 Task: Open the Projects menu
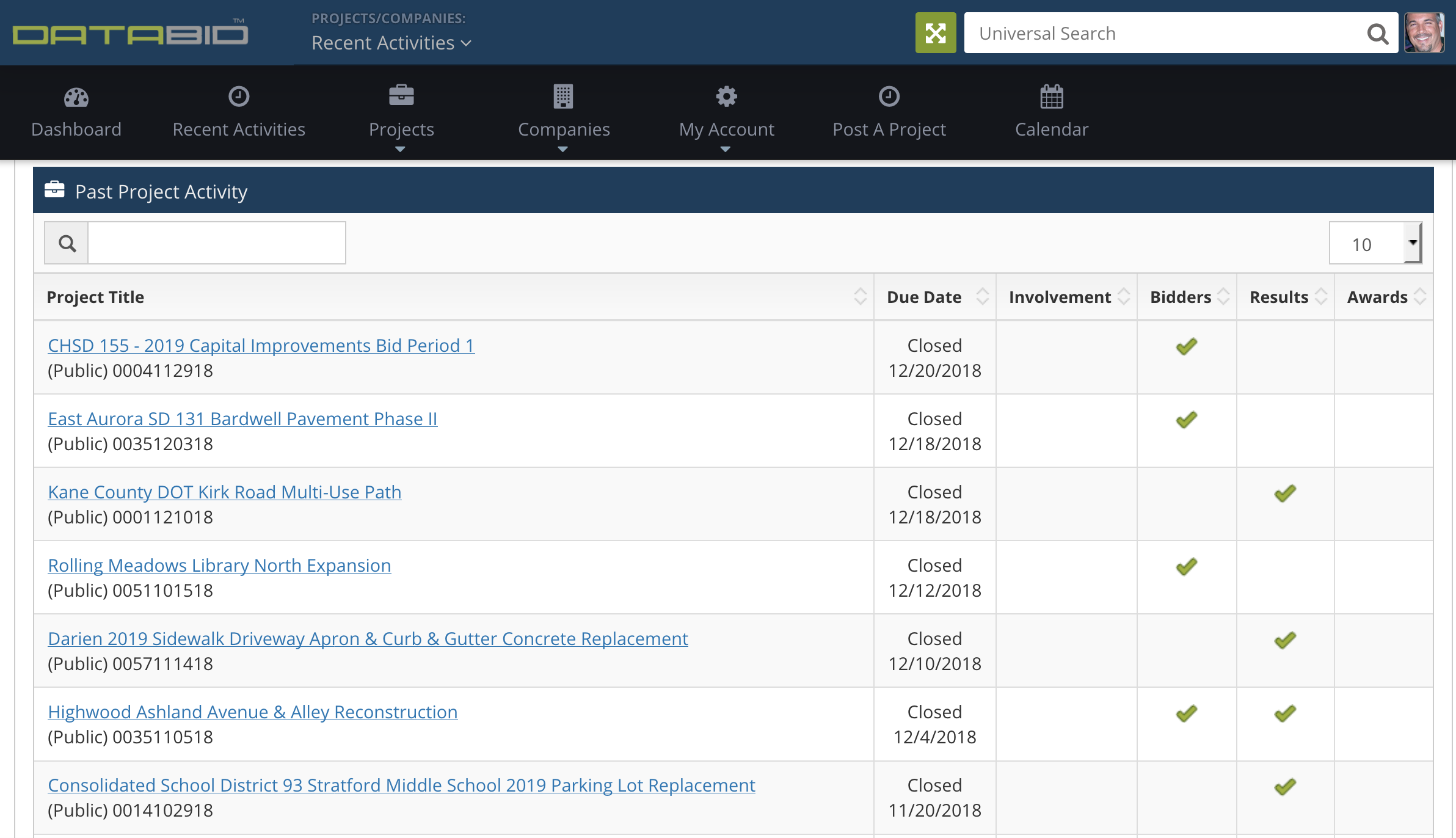tap(401, 118)
